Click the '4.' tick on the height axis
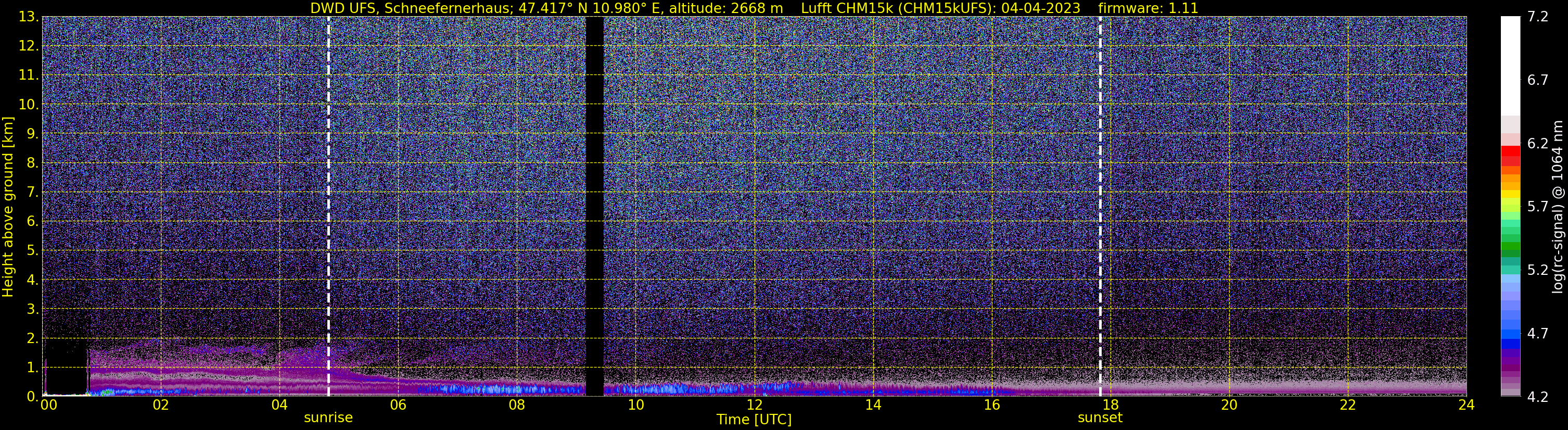Screen dimensions: 1568x430 tap(32, 280)
